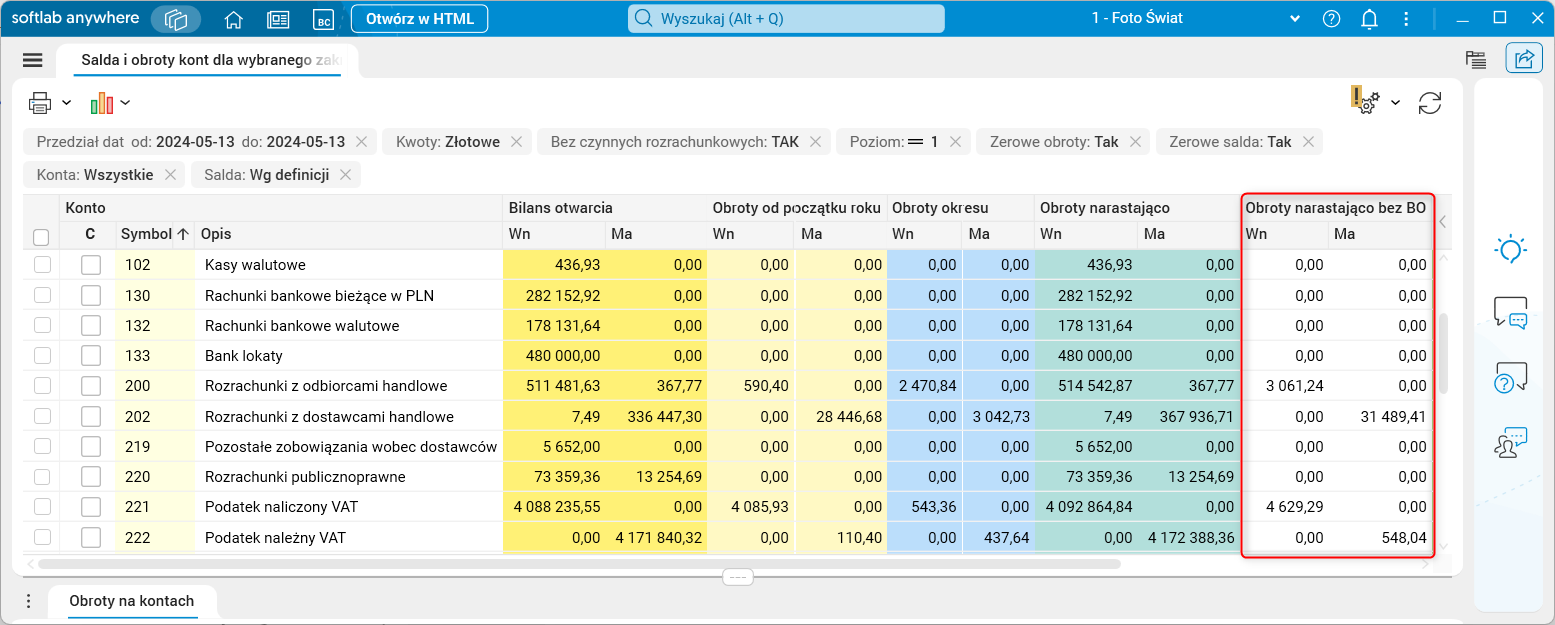Toggle the C checkbox for account 200
This screenshot has width=1555, height=625.
point(91,386)
